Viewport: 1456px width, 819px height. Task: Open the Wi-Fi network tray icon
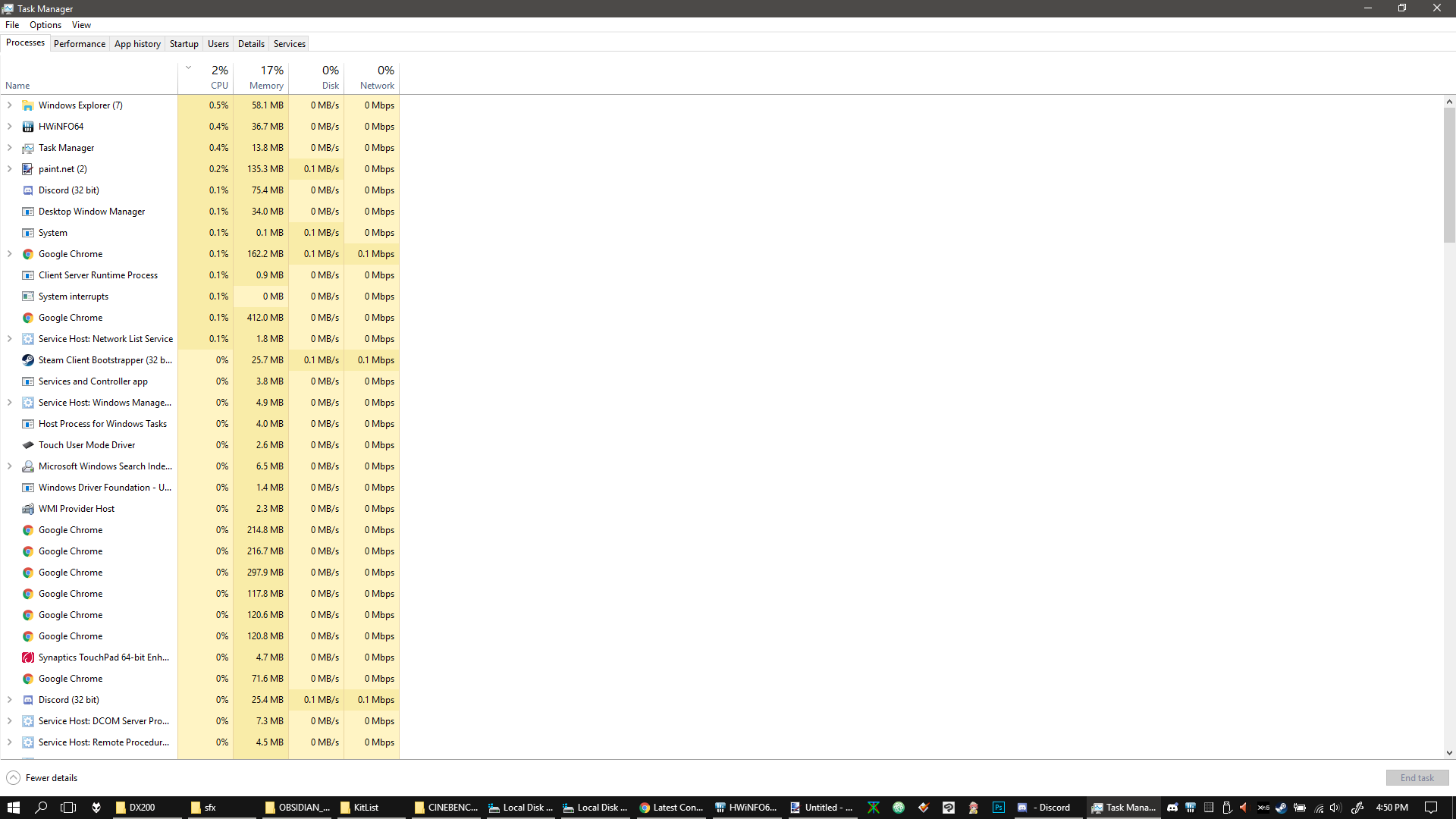1319,808
